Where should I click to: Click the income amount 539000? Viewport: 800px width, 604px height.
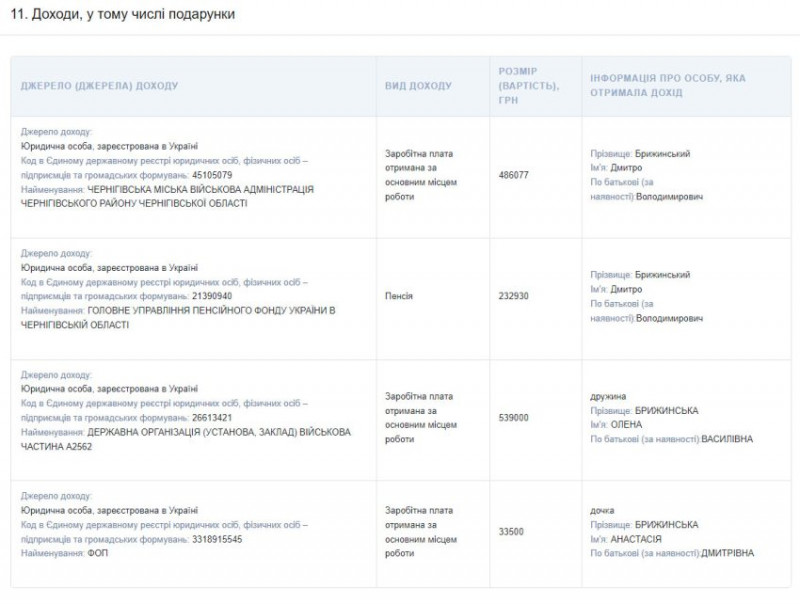click(513, 418)
